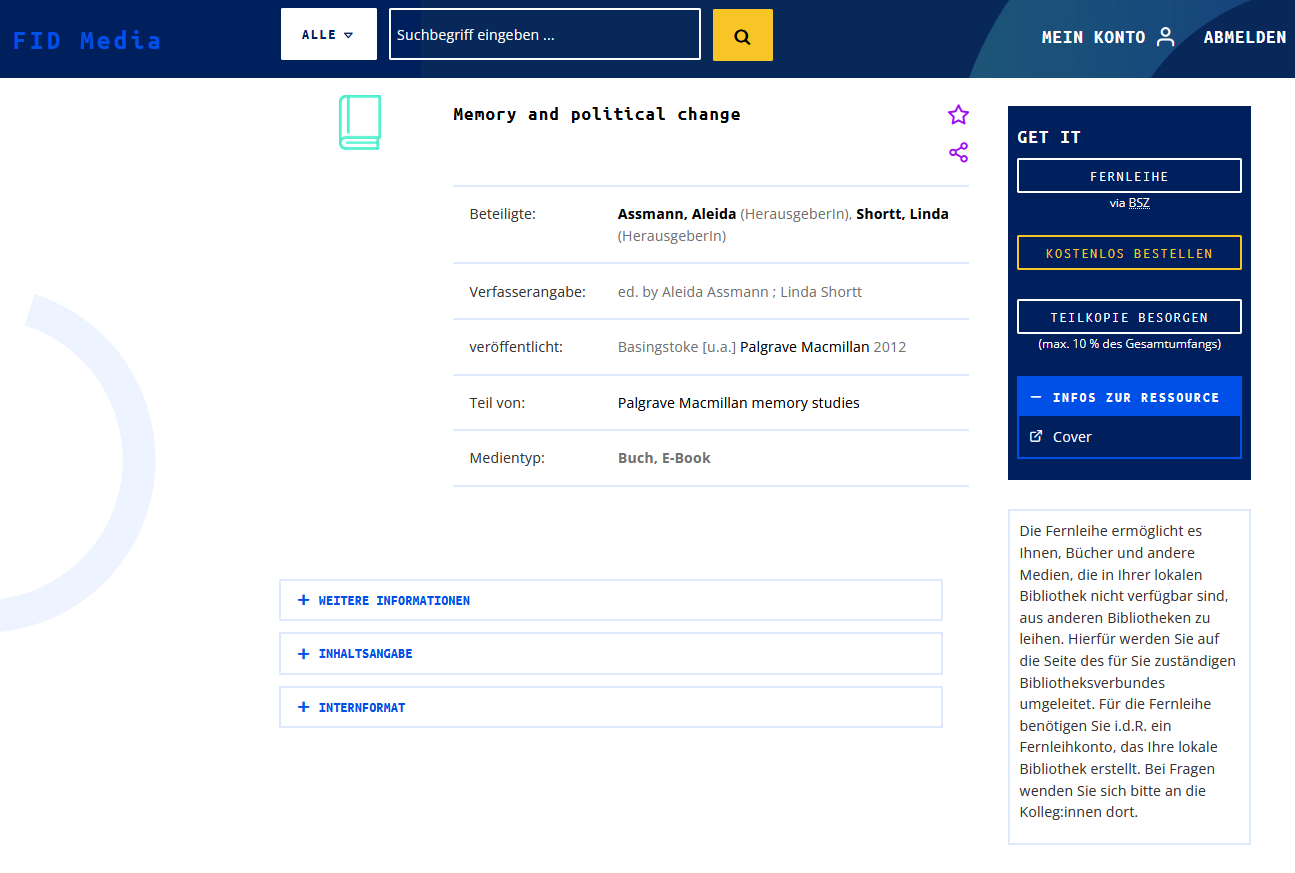
Task: Expand the Internformat section
Action: click(611, 707)
